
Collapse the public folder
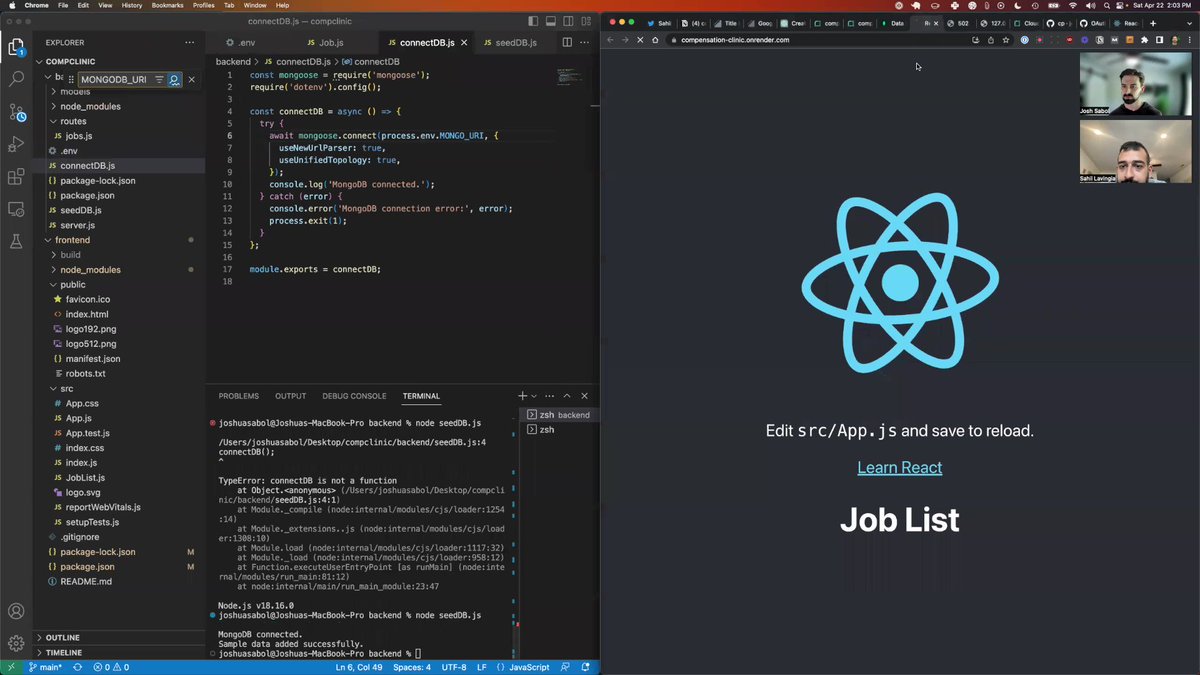click(x=118, y=284)
